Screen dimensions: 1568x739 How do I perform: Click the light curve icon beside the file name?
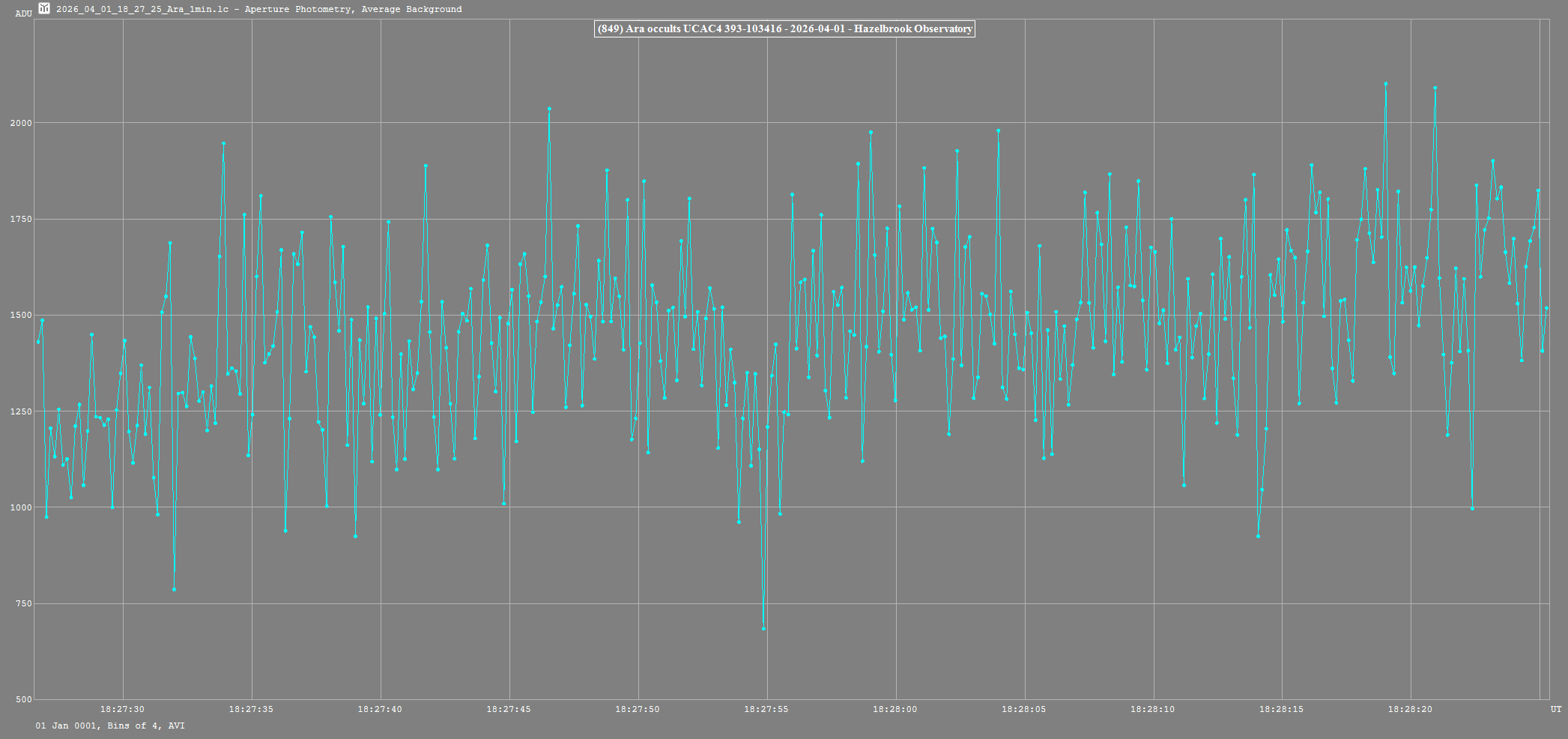click(44, 9)
